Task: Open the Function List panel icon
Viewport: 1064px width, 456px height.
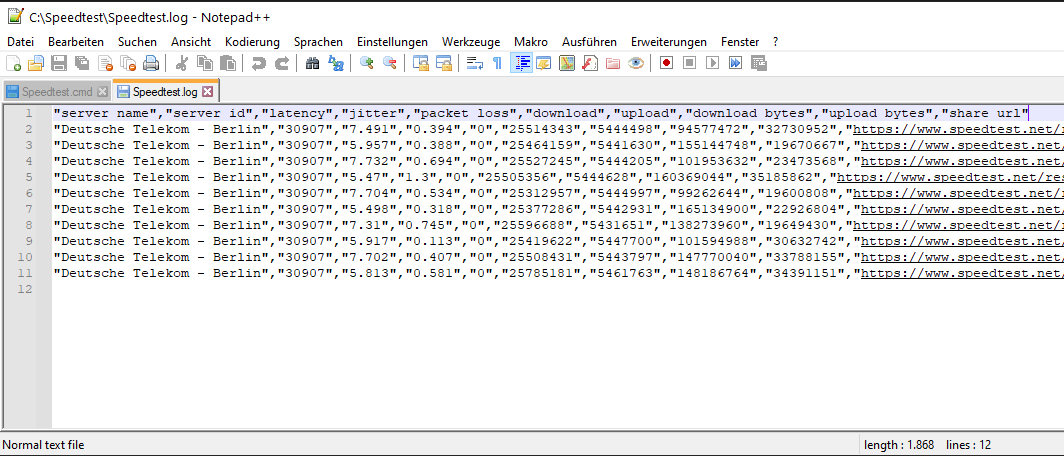Action: (x=590, y=64)
